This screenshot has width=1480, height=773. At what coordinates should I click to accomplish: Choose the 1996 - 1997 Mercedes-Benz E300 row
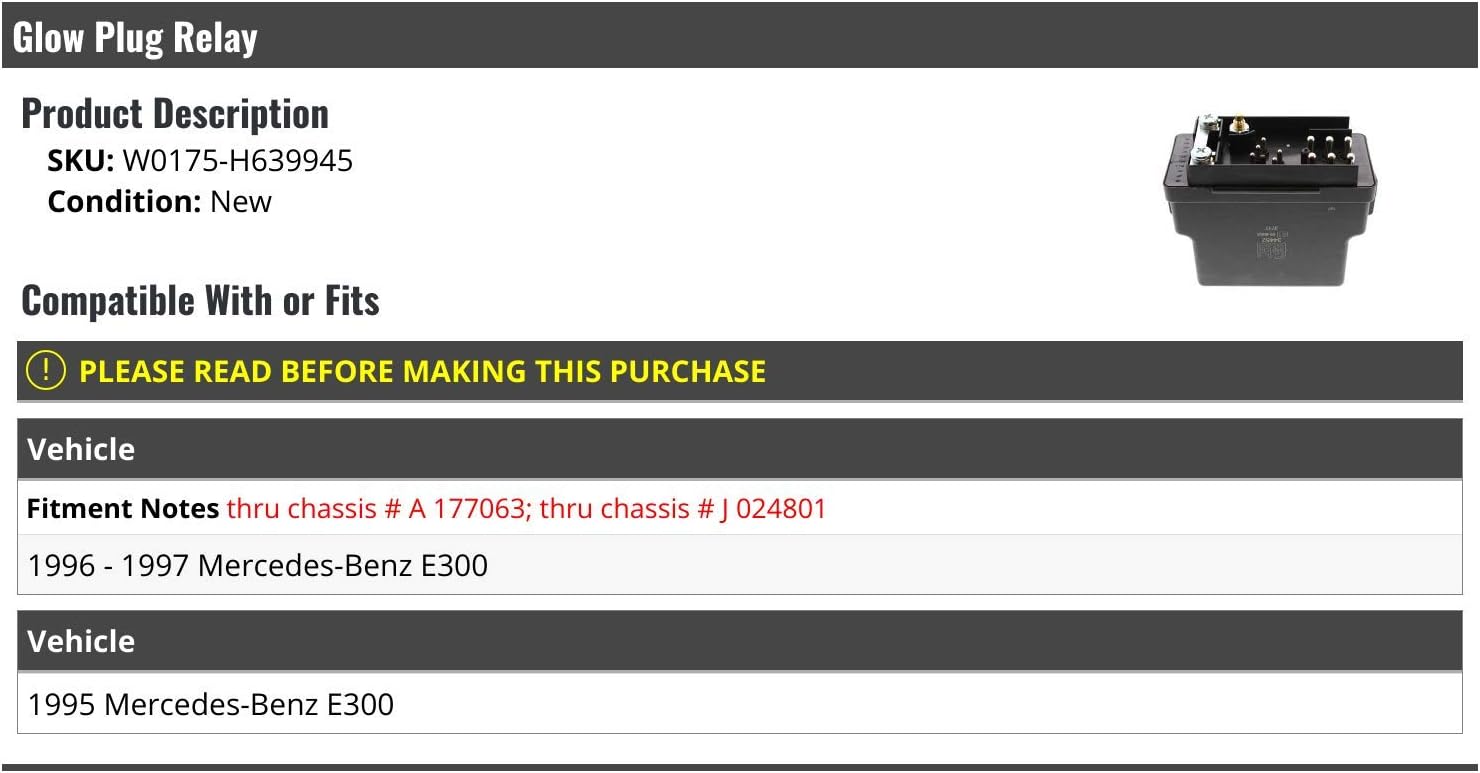(258, 565)
